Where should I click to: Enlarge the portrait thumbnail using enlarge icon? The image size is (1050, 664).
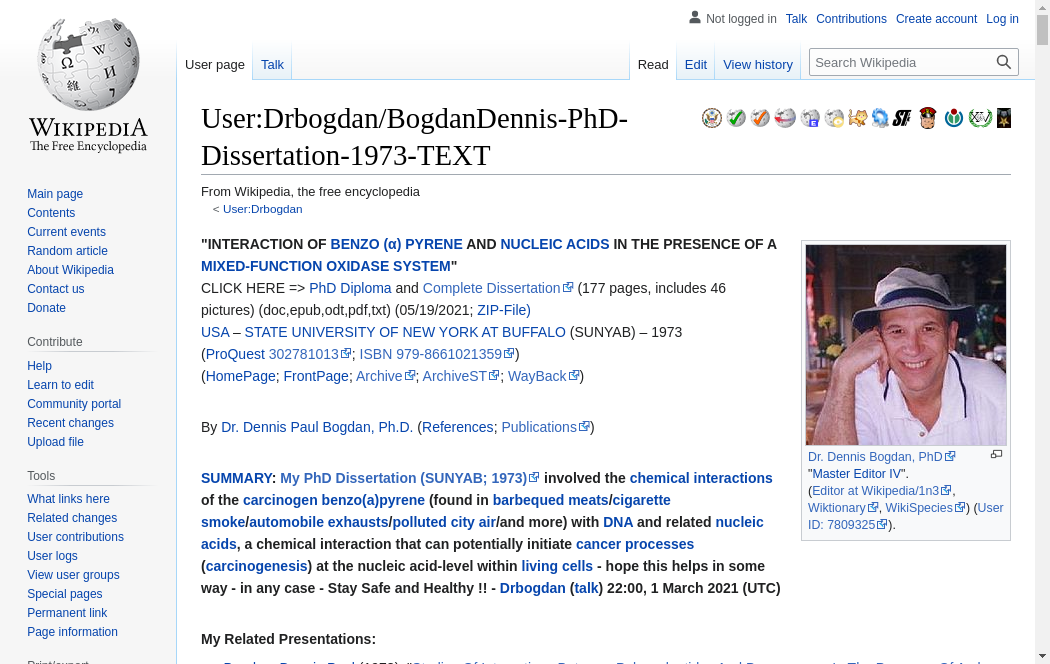click(996, 455)
